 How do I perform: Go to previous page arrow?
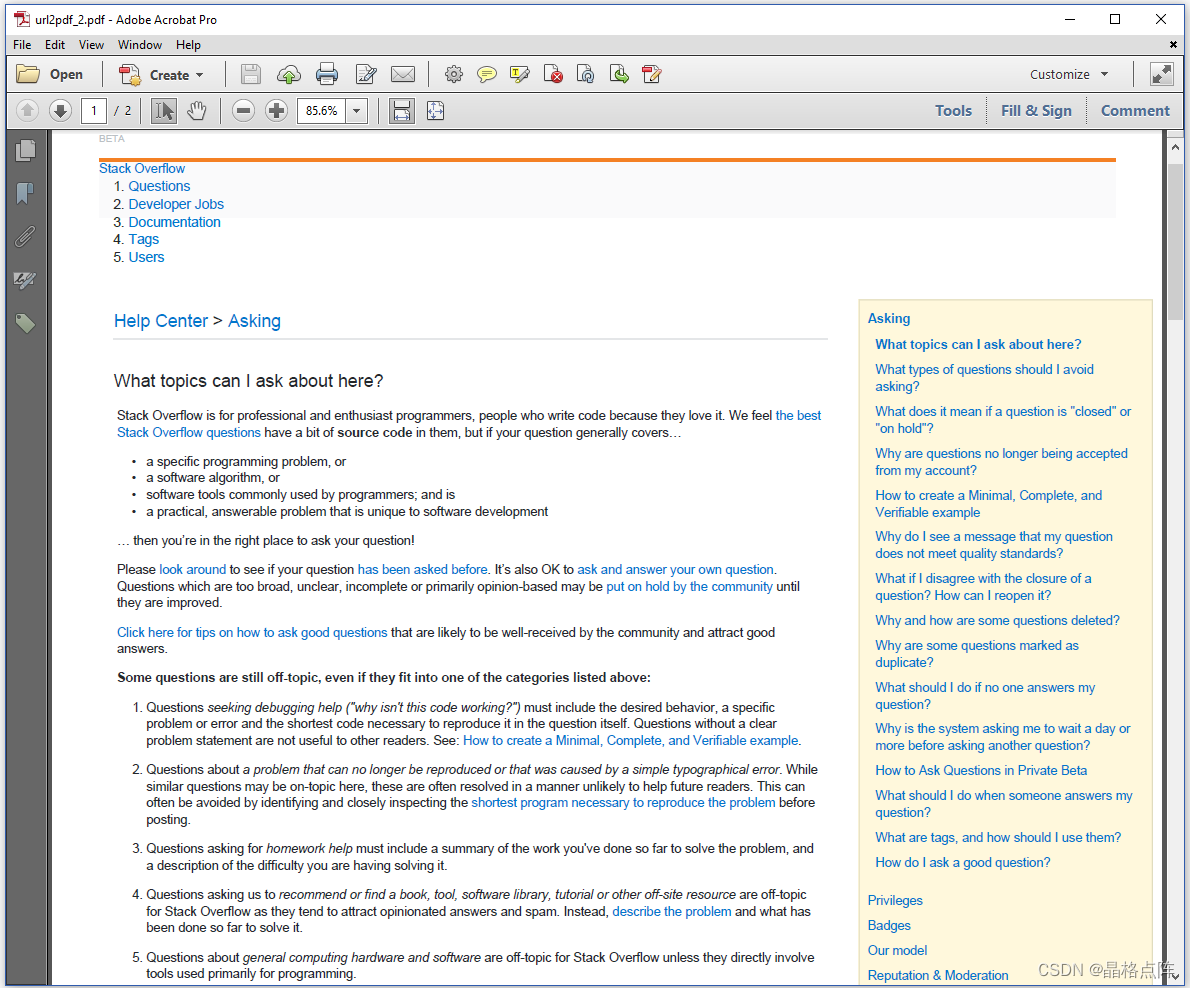point(27,111)
